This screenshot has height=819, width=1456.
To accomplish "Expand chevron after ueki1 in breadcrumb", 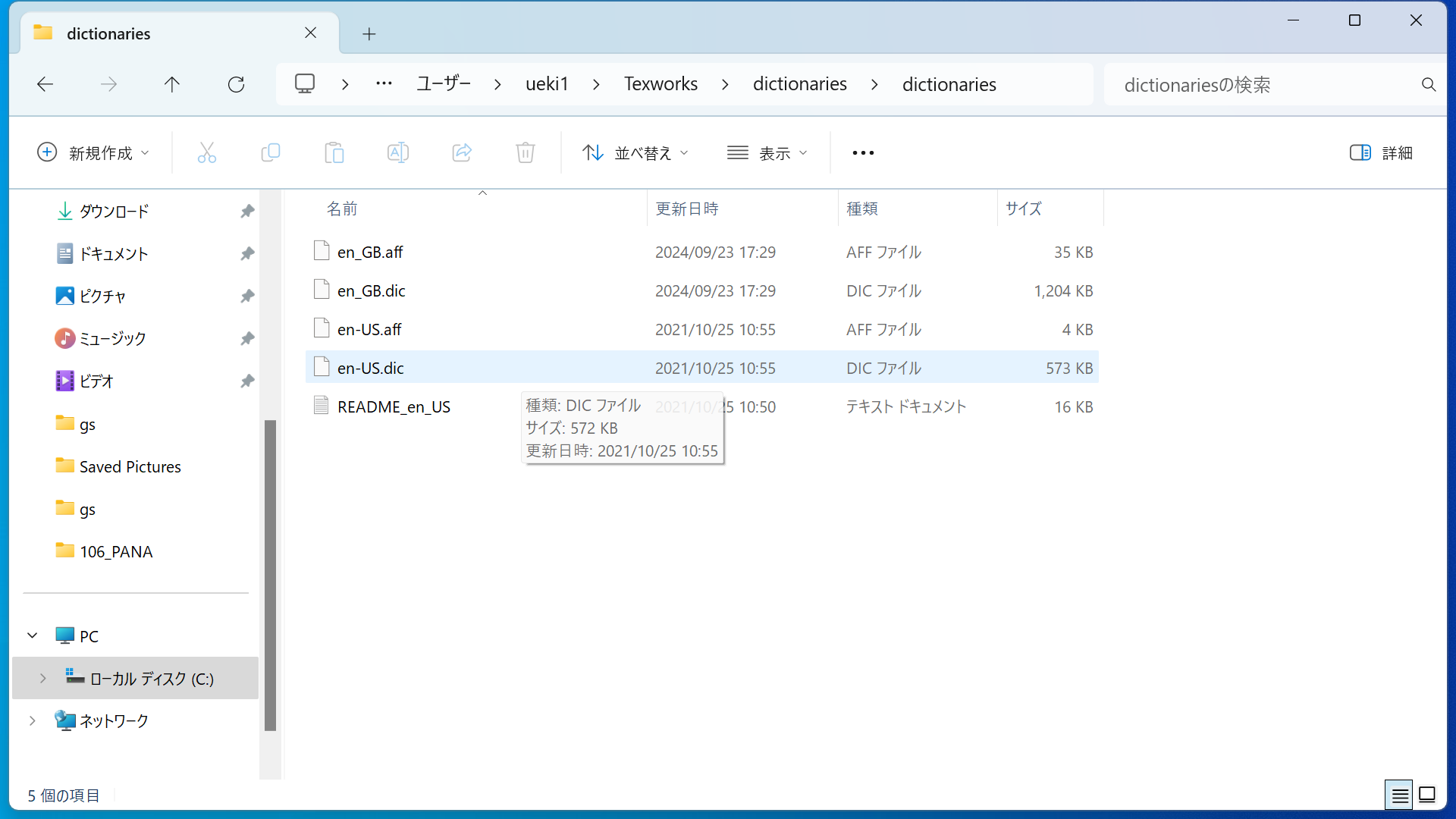I will (x=596, y=84).
